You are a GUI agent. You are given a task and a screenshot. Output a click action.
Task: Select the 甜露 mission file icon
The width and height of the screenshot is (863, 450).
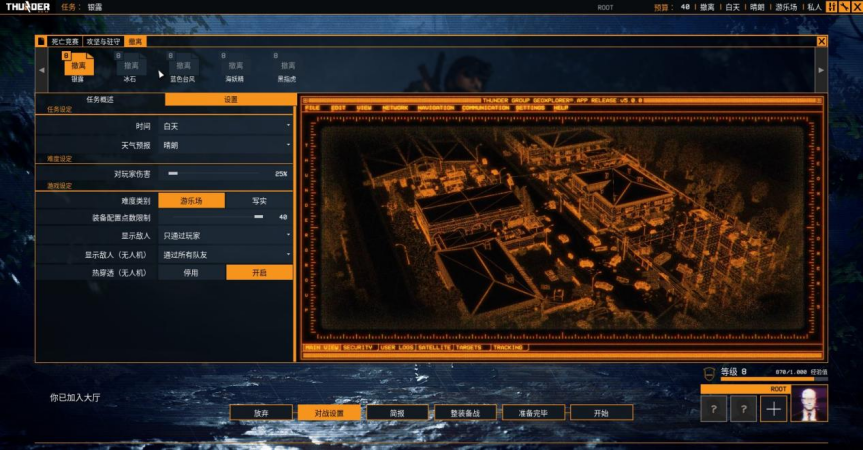[x=78, y=65]
